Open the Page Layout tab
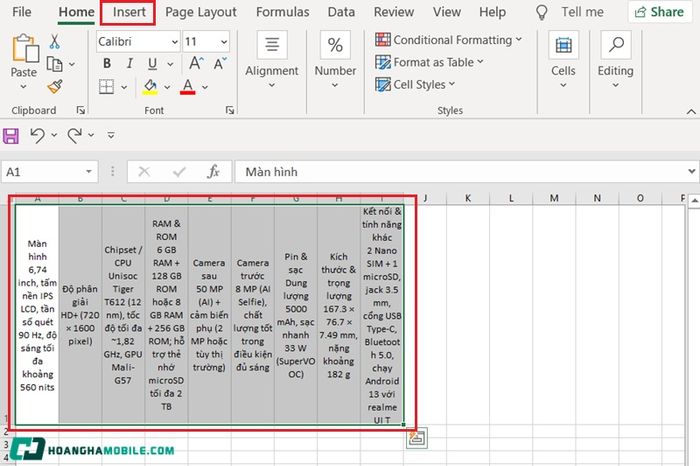Image resolution: width=700 pixels, height=466 pixels. pyautogui.click(x=200, y=12)
